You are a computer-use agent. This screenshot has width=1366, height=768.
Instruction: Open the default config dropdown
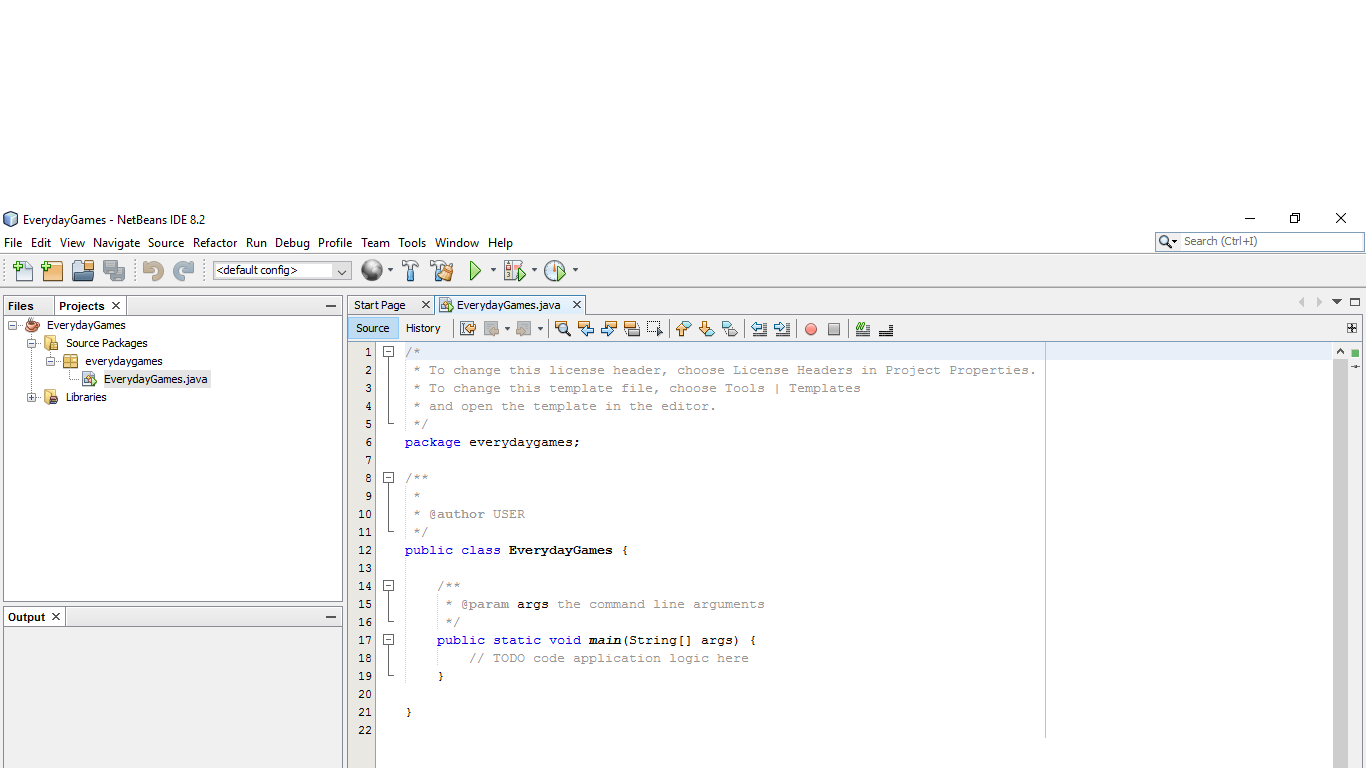341,270
